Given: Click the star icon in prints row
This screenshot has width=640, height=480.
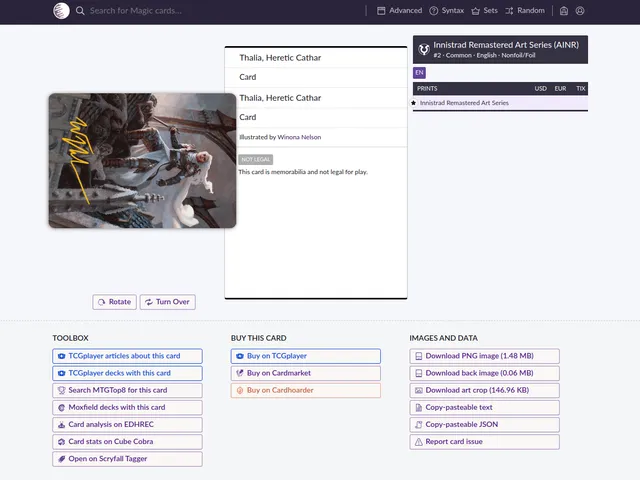Looking at the screenshot, I should point(413,103).
